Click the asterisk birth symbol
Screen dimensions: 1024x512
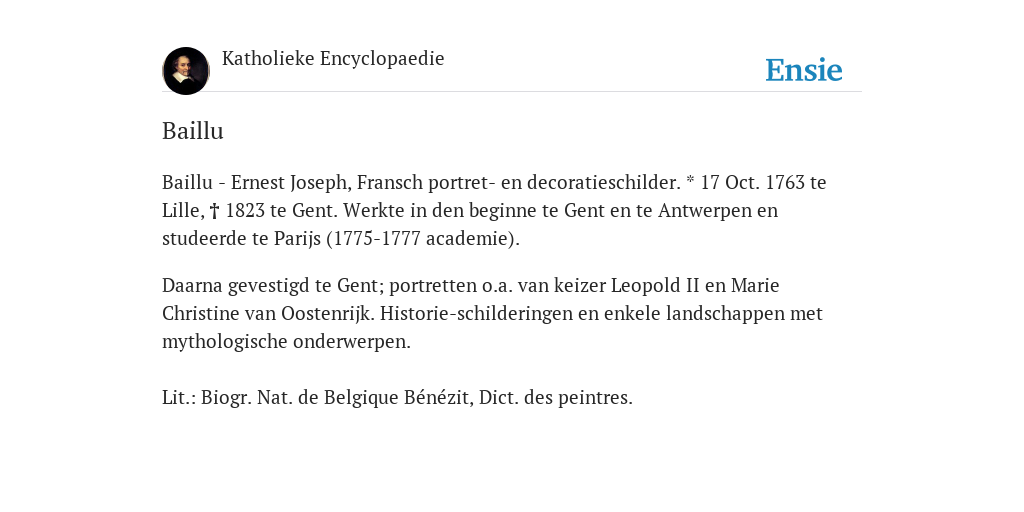[x=690, y=182]
